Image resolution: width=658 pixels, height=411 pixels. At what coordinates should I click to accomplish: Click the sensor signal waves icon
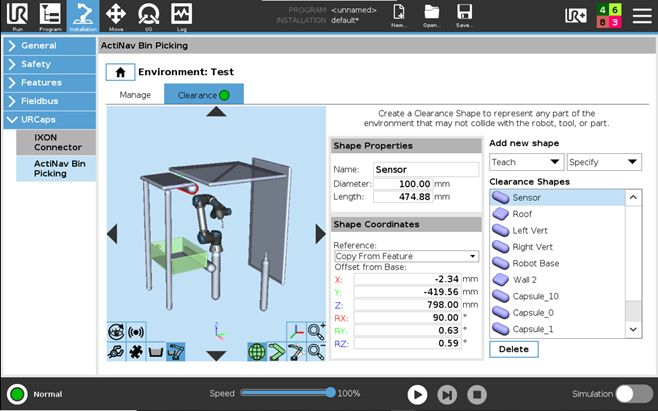coord(136,332)
